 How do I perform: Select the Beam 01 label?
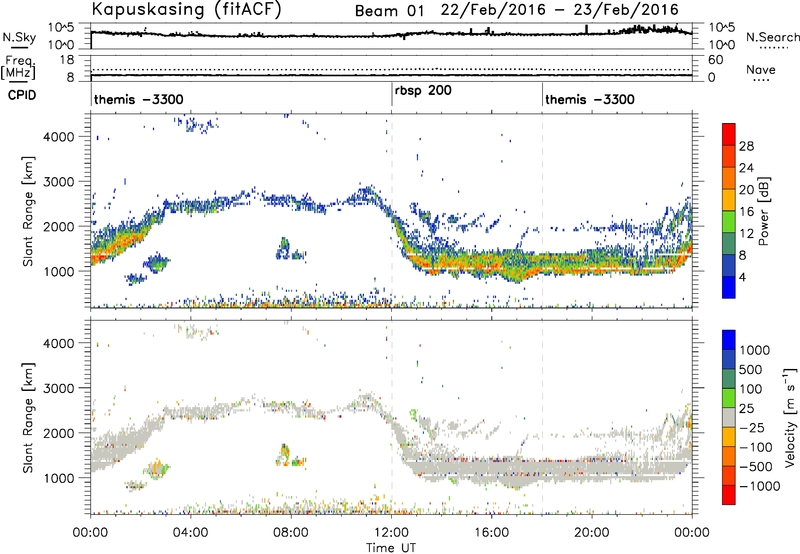click(389, 11)
